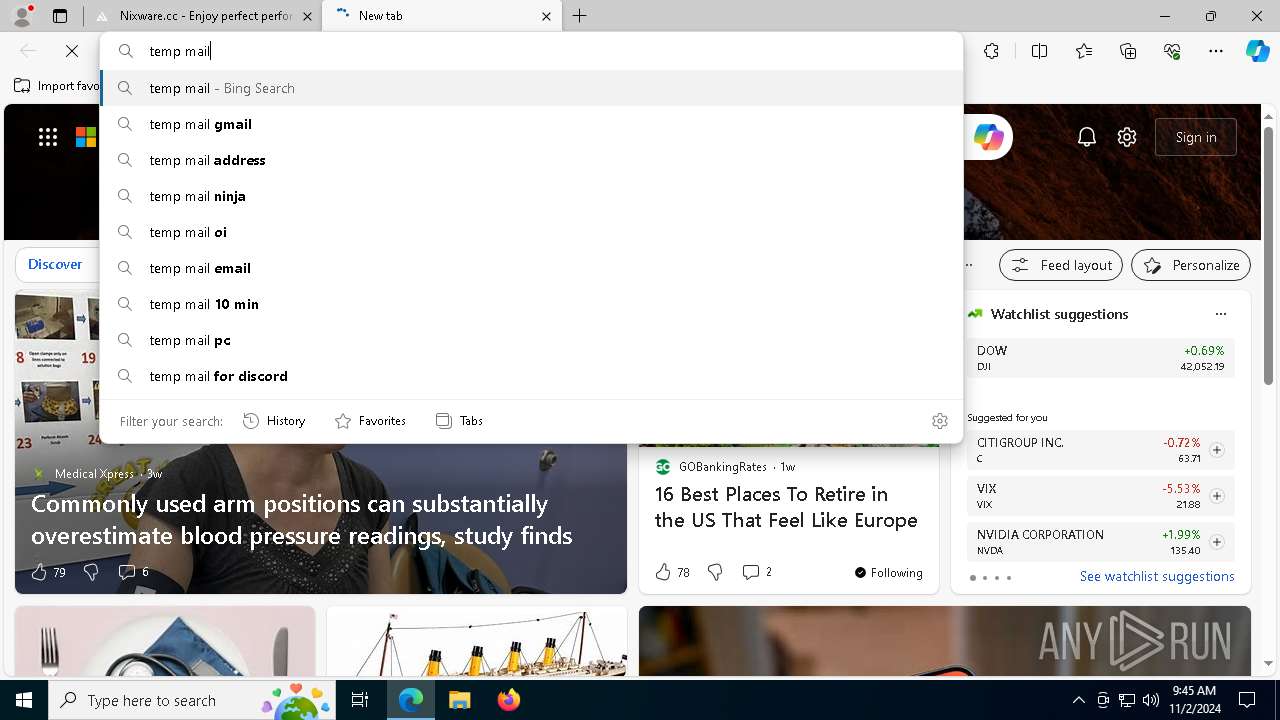Open Windows Start menu

[x=24, y=700]
